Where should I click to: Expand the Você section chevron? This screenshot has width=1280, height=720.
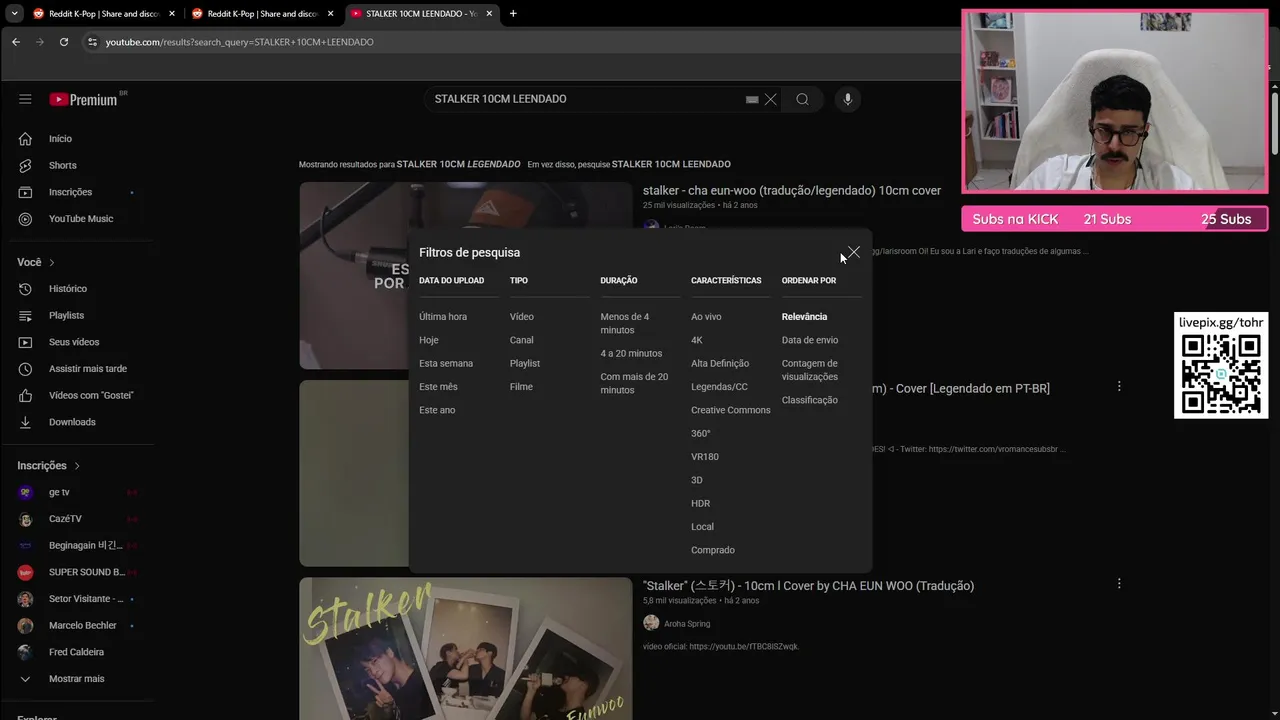pos(52,262)
